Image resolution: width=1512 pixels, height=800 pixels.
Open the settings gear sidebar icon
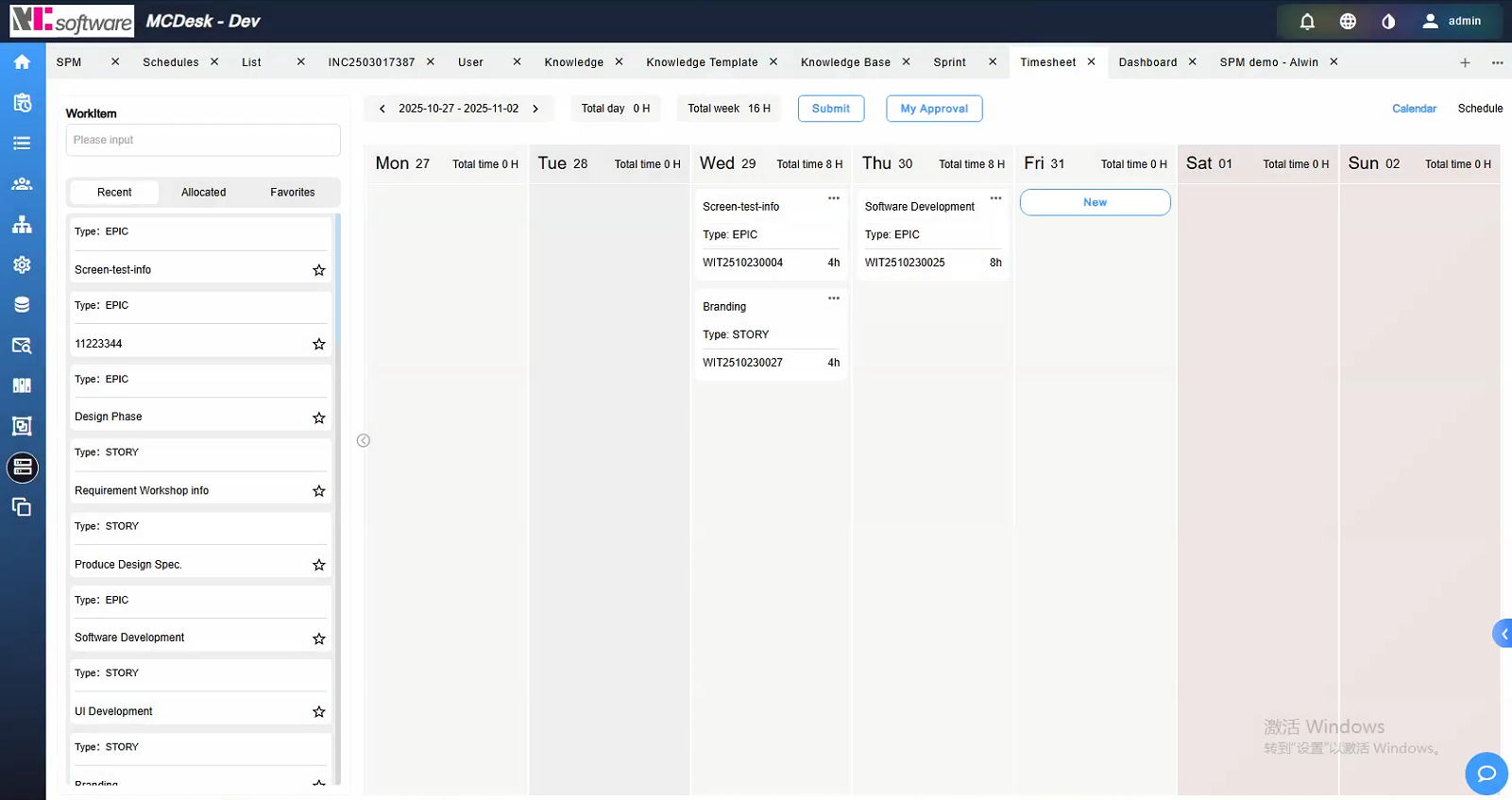[22, 264]
